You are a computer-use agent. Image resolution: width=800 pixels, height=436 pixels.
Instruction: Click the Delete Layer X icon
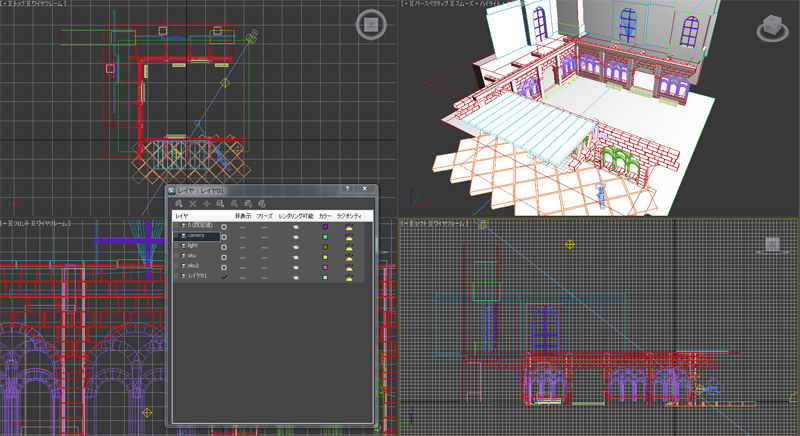click(192, 203)
